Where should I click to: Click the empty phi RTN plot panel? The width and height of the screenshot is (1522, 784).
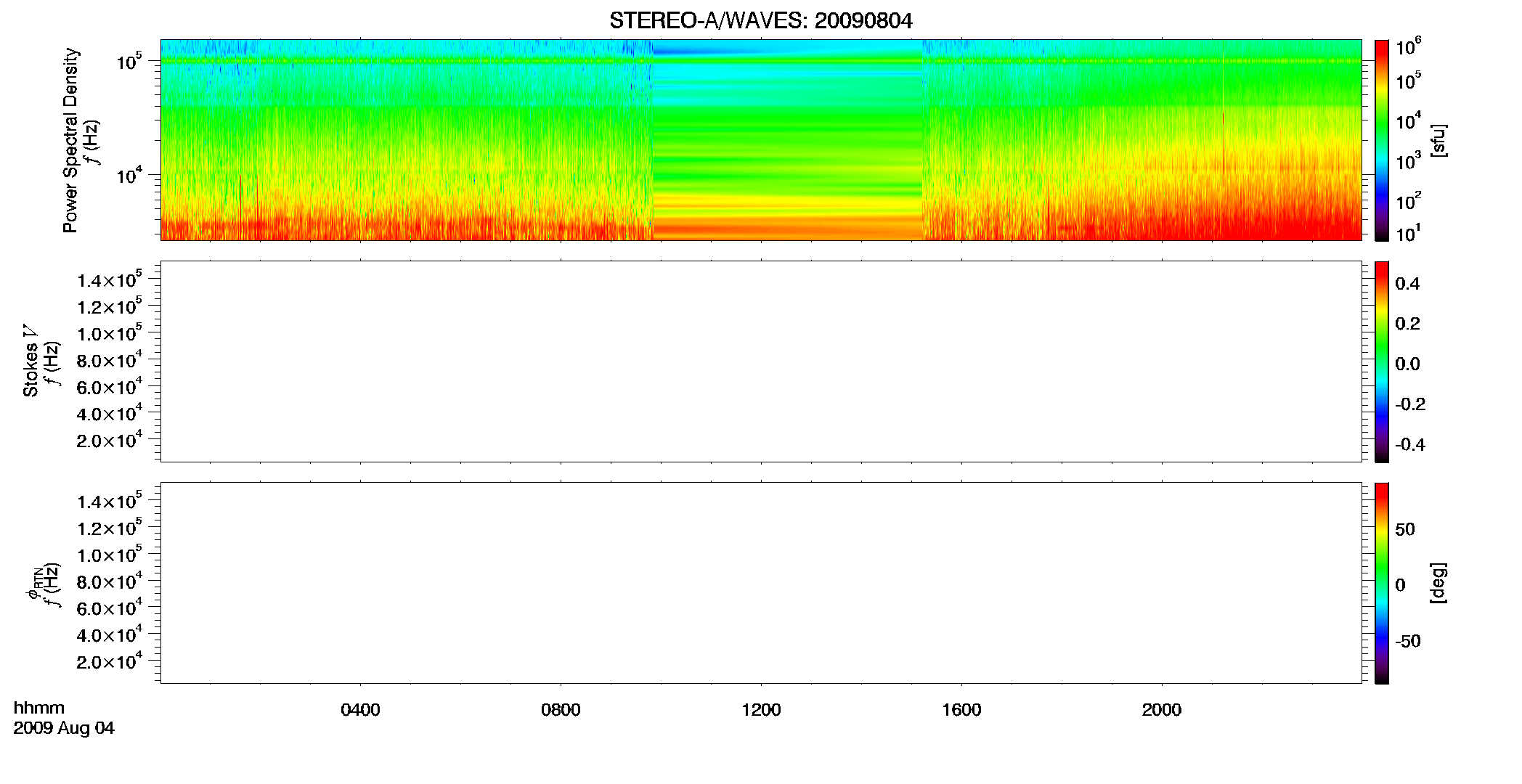pos(761,582)
